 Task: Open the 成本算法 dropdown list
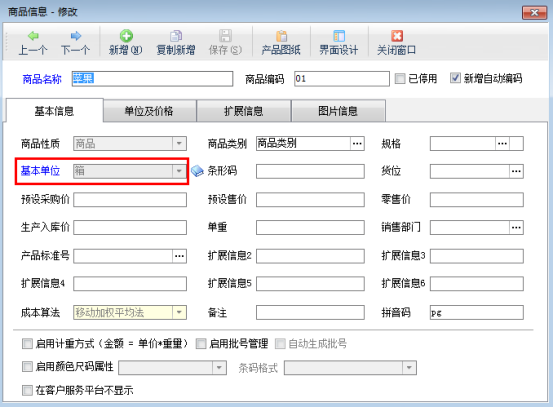(x=179, y=313)
